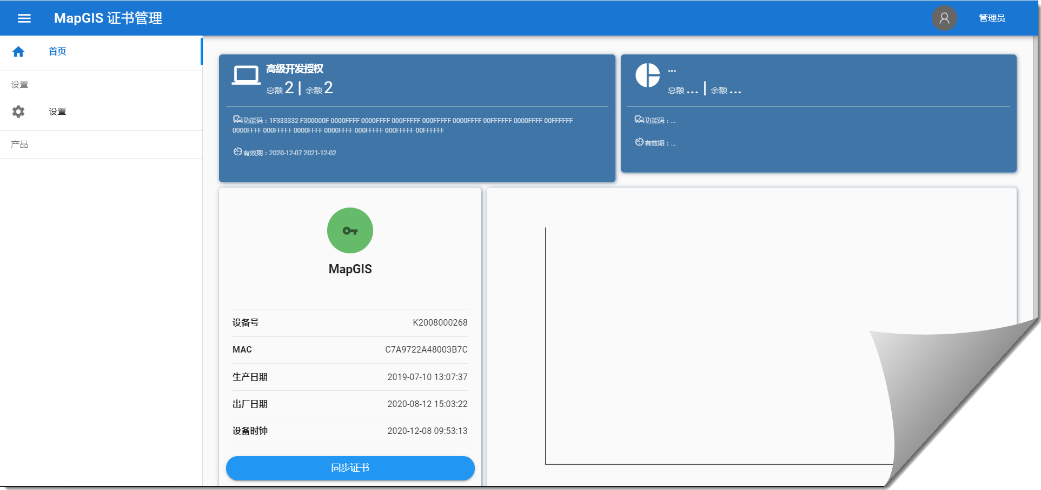Select the 设备号 K2008000268 row

click(x=349, y=323)
